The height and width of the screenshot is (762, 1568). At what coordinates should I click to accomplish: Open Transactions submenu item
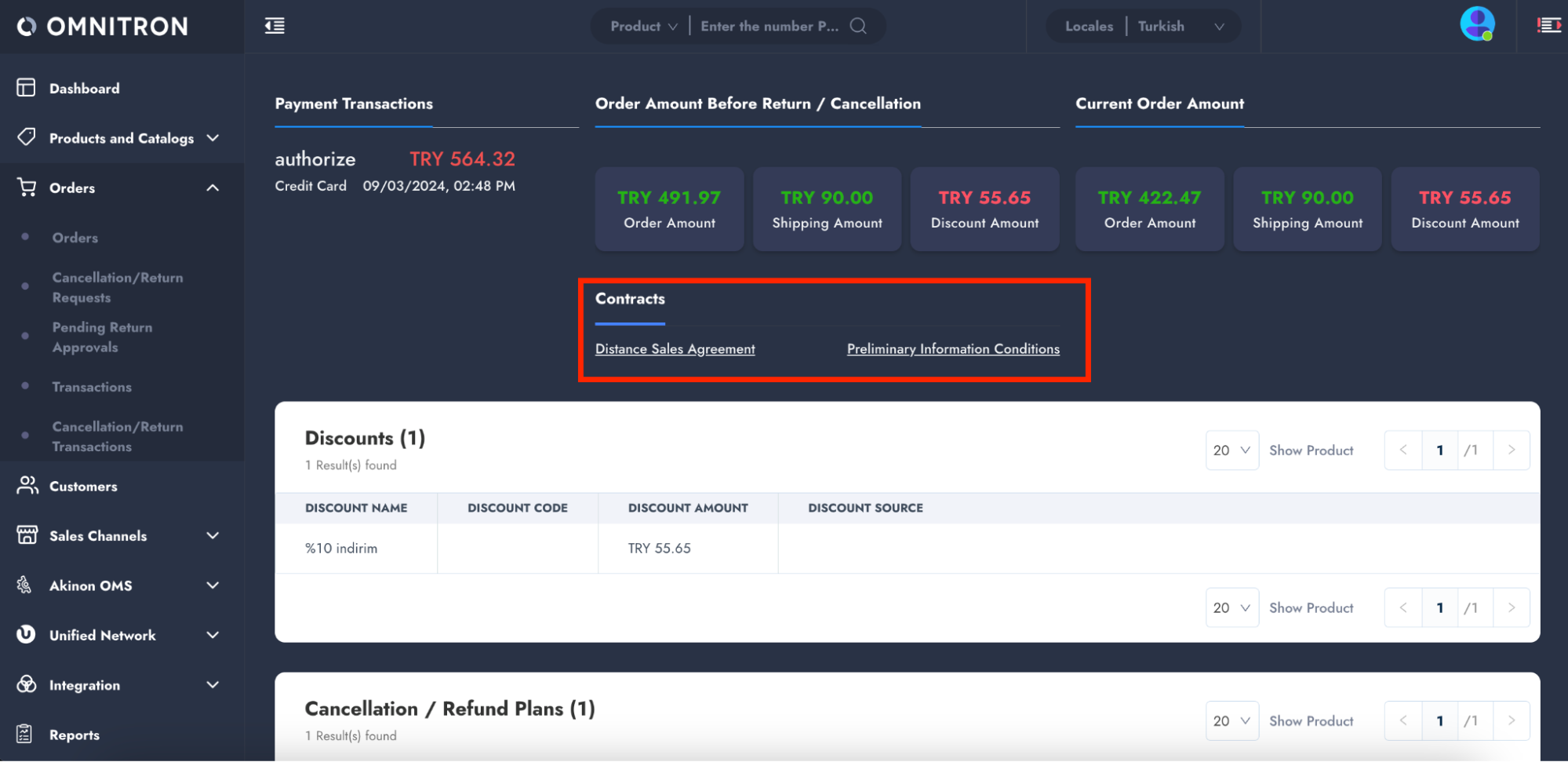pos(92,387)
